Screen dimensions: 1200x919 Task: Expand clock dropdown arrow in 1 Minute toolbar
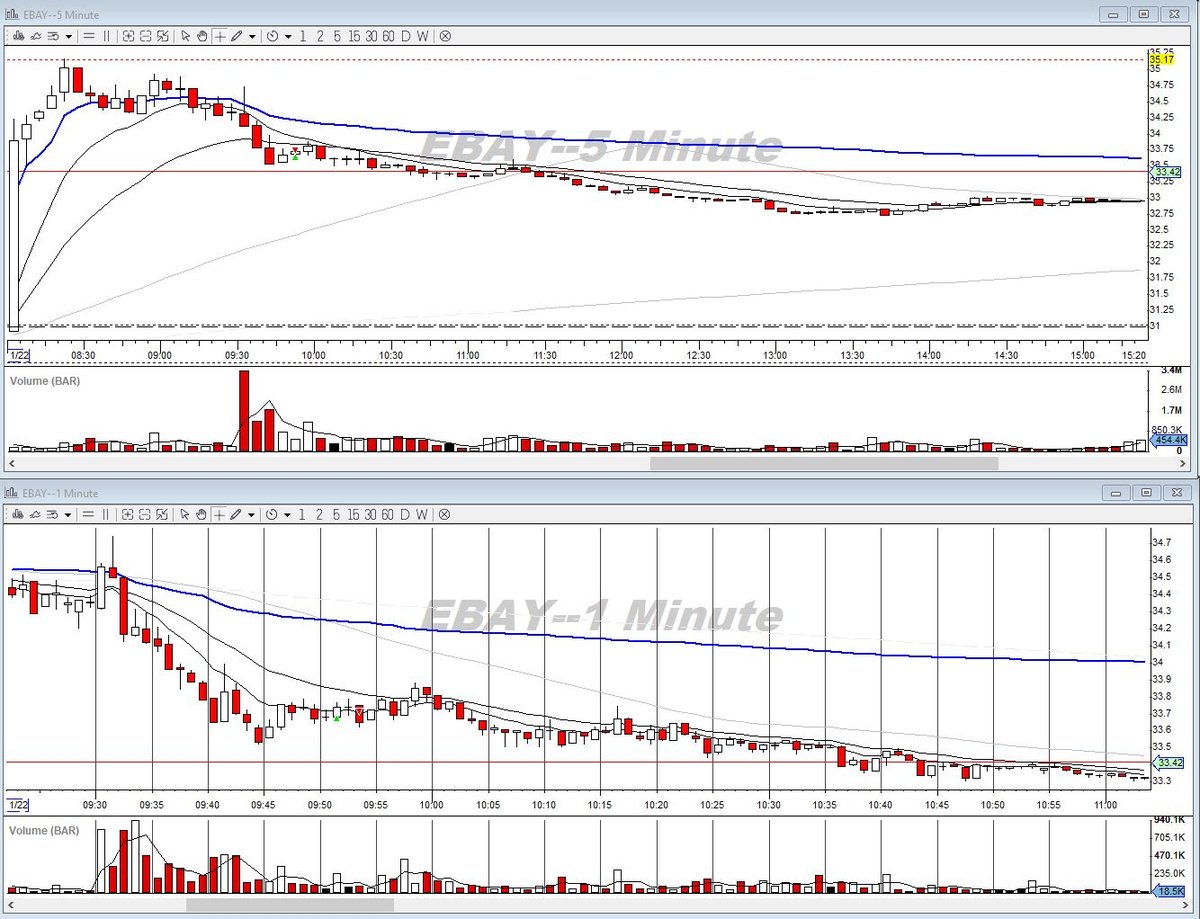click(288, 515)
